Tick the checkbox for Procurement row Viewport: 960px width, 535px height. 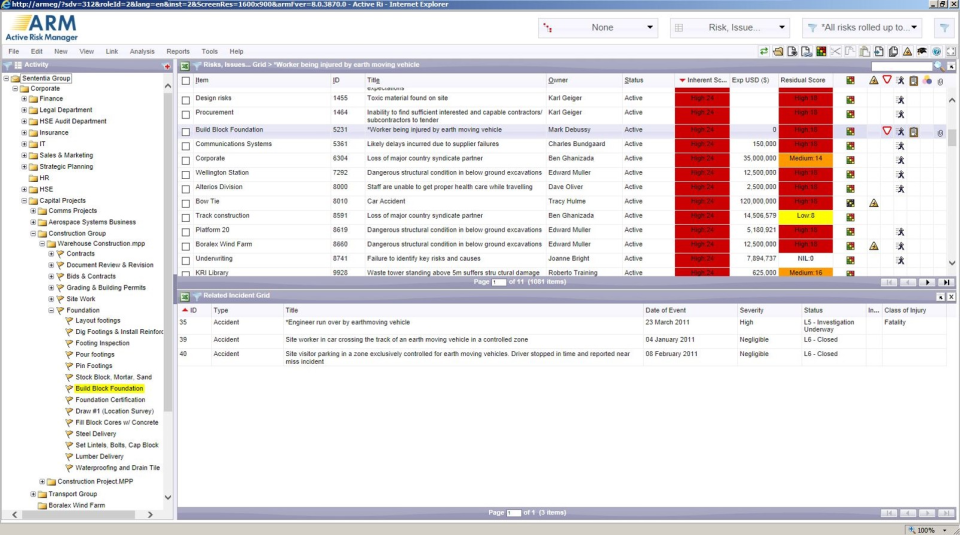point(186,114)
